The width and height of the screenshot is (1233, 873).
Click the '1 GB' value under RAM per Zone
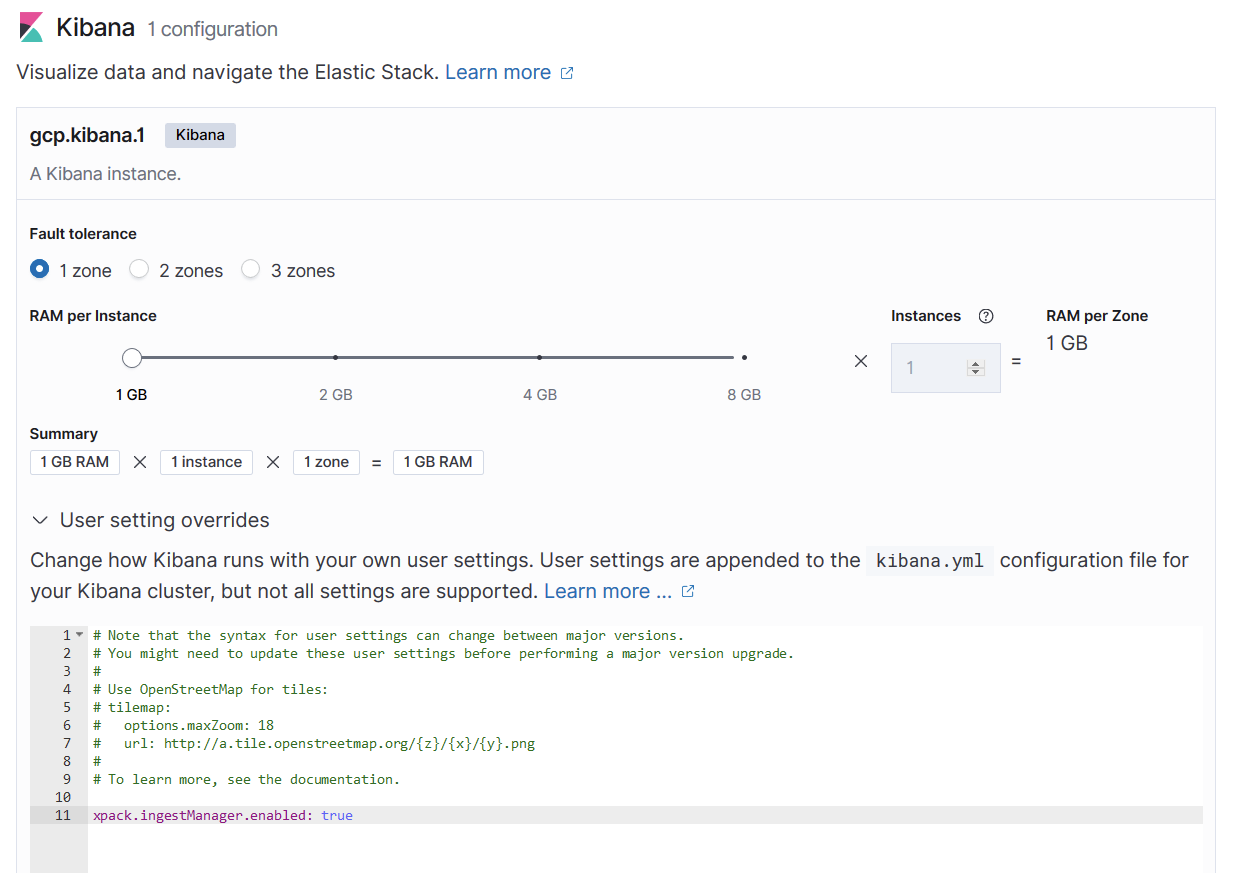[1067, 343]
